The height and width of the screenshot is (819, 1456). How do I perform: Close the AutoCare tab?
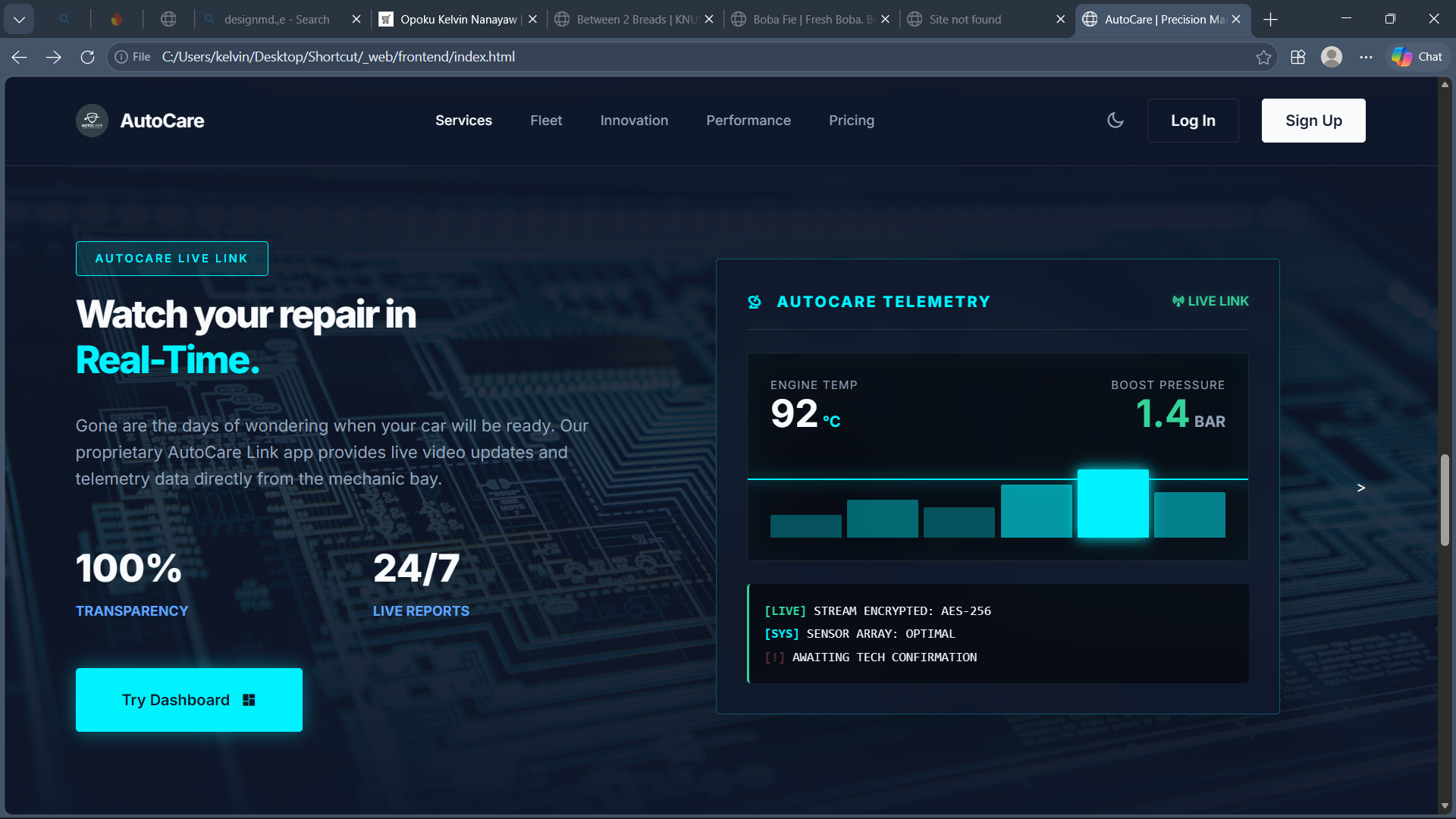(1236, 20)
